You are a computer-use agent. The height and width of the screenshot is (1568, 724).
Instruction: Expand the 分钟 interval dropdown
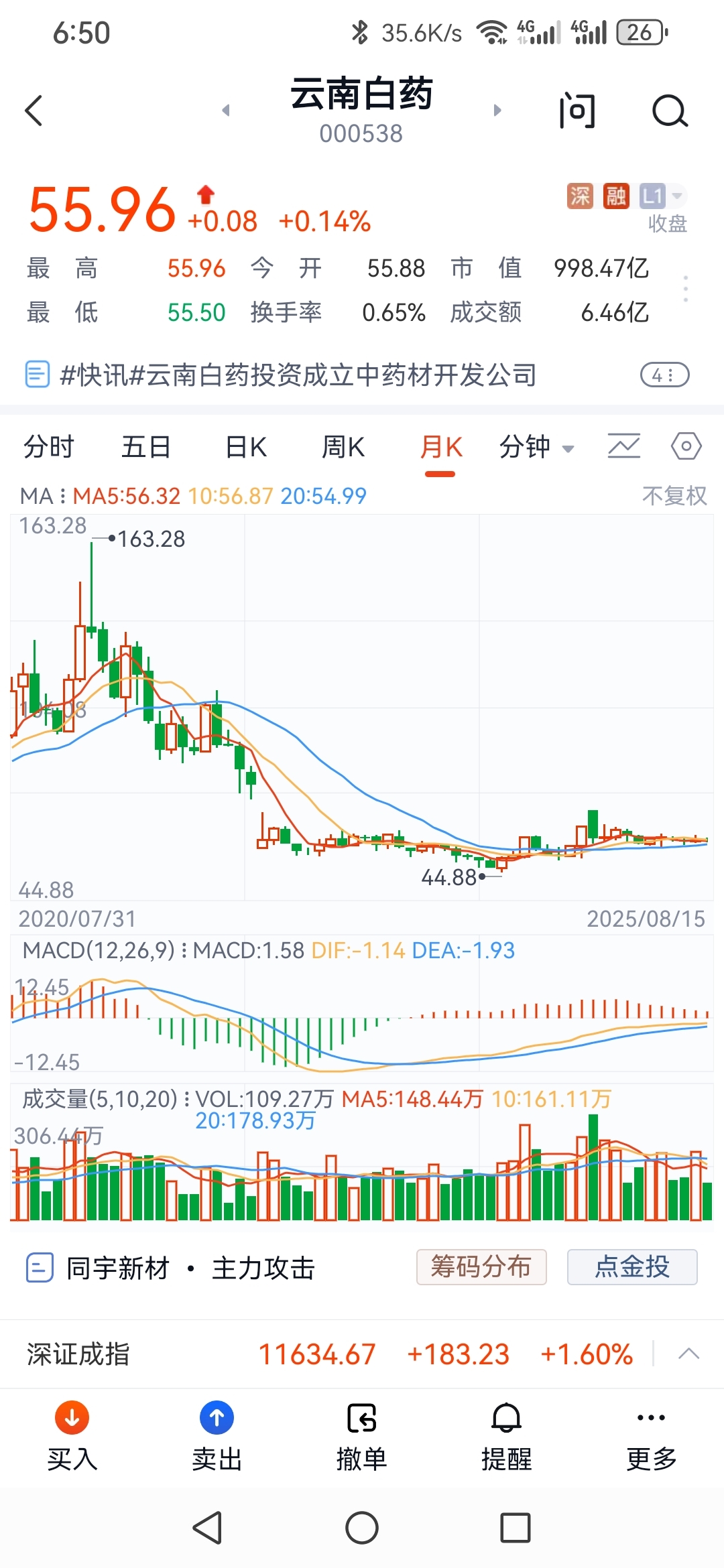tap(536, 447)
